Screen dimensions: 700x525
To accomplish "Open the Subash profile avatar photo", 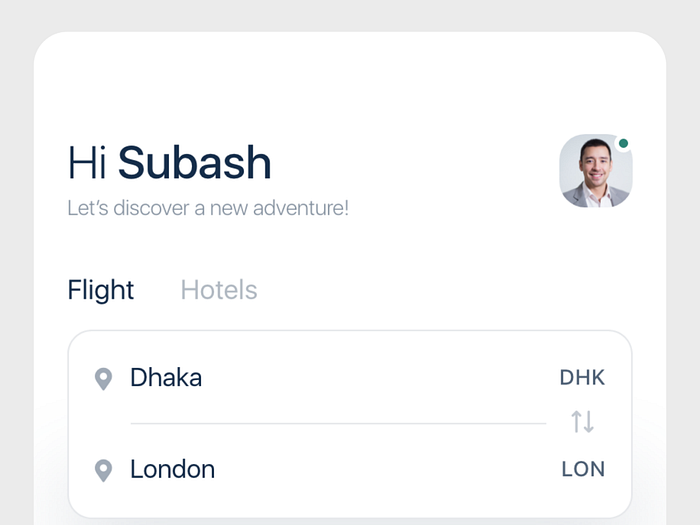I will coord(595,172).
